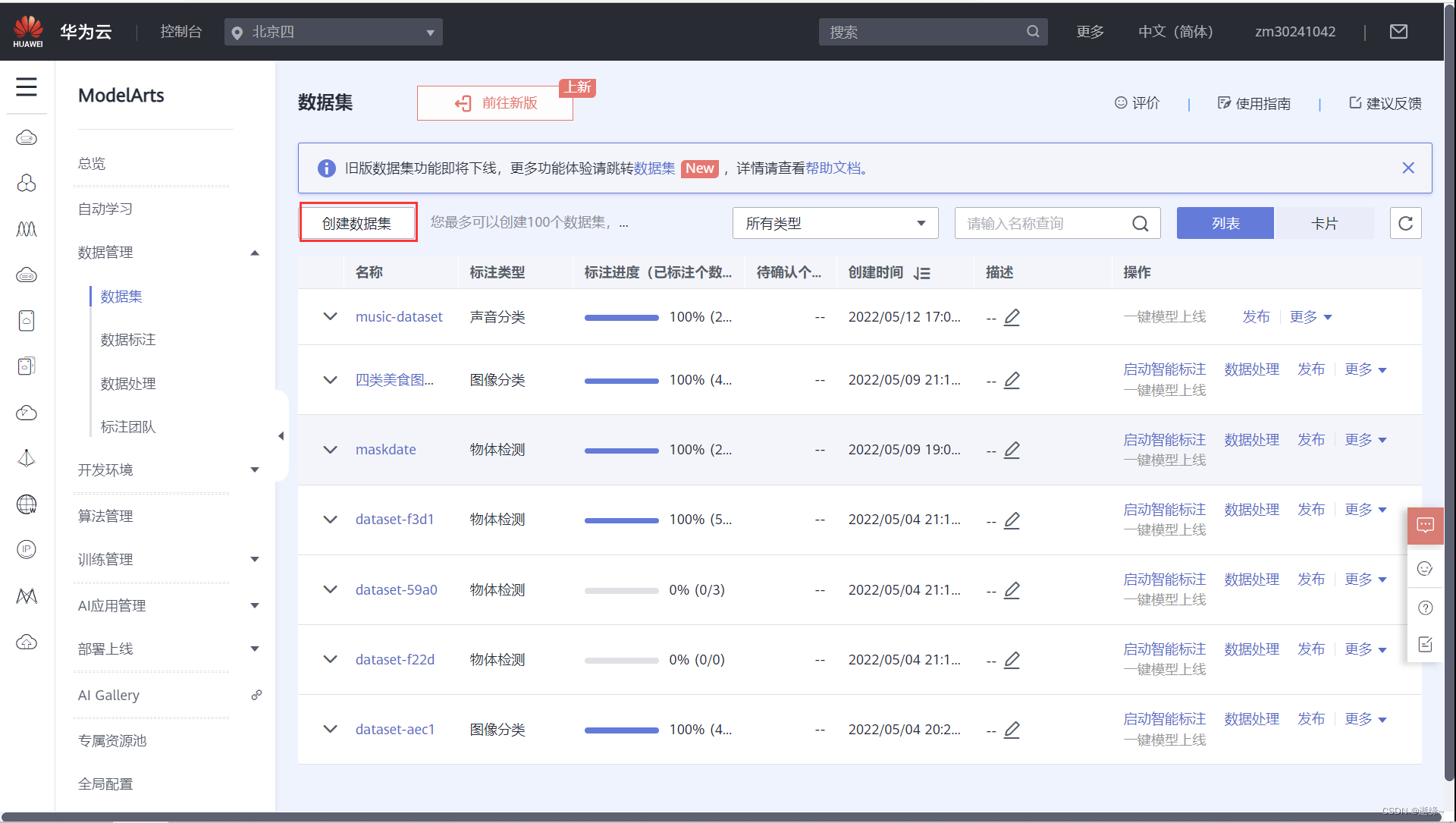The width and height of the screenshot is (1456, 823).
Task: Select list view (列表) toggle
Action: tap(1225, 223)
